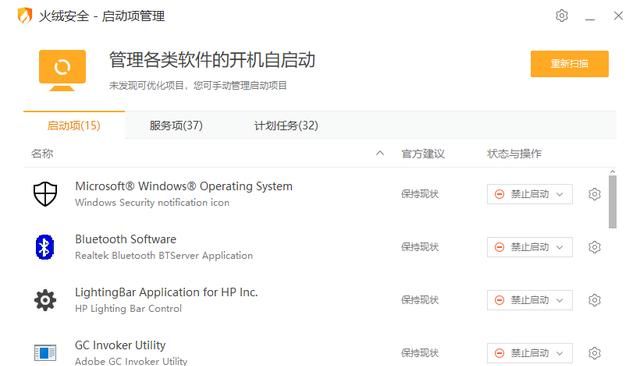640x366 pixels.
Task: Open the title bar settings gear
Action: [562, 16]
